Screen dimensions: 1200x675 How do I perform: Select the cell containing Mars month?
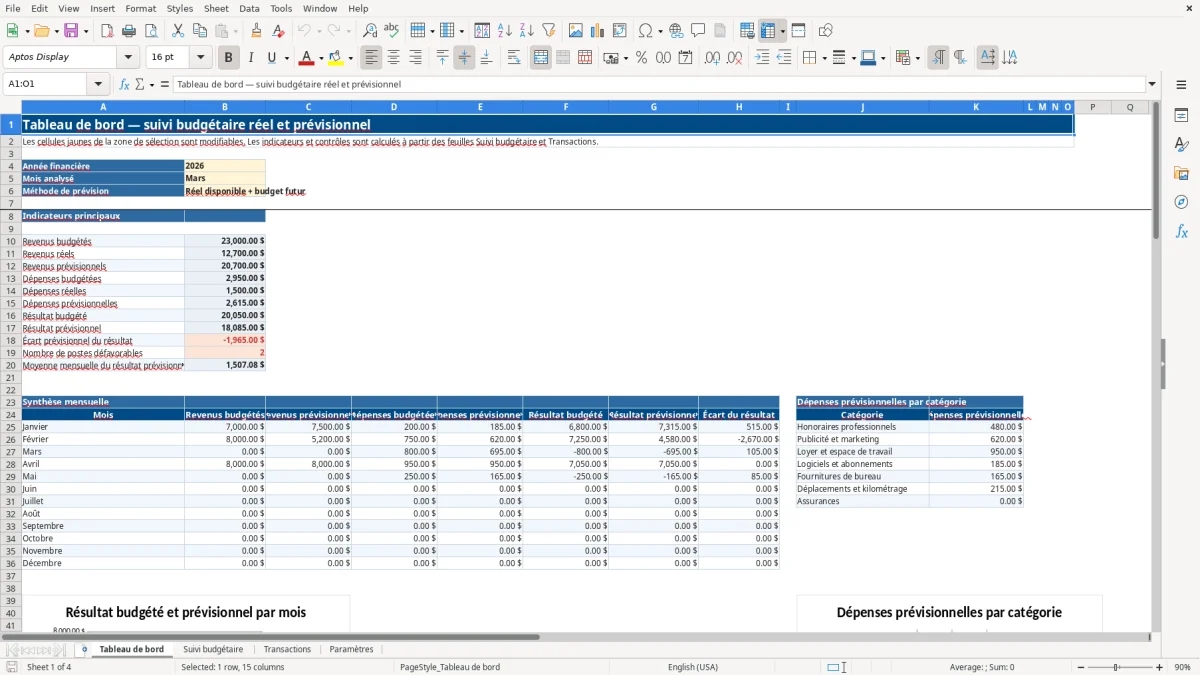(x=224, y=178)
